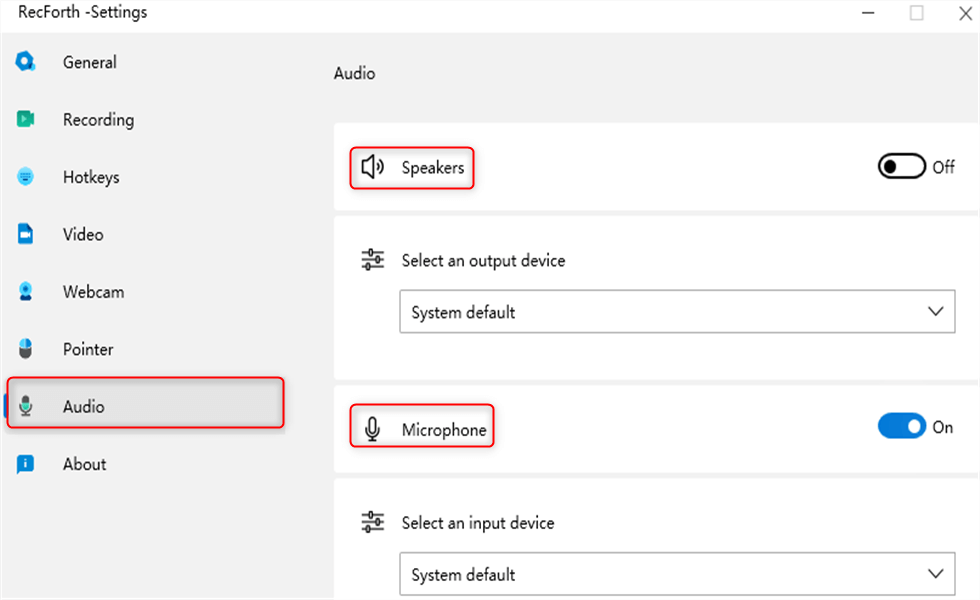Click the 'Off' label beside Speakers switch
Screen dimensions: 980x600
click(943, 167)
